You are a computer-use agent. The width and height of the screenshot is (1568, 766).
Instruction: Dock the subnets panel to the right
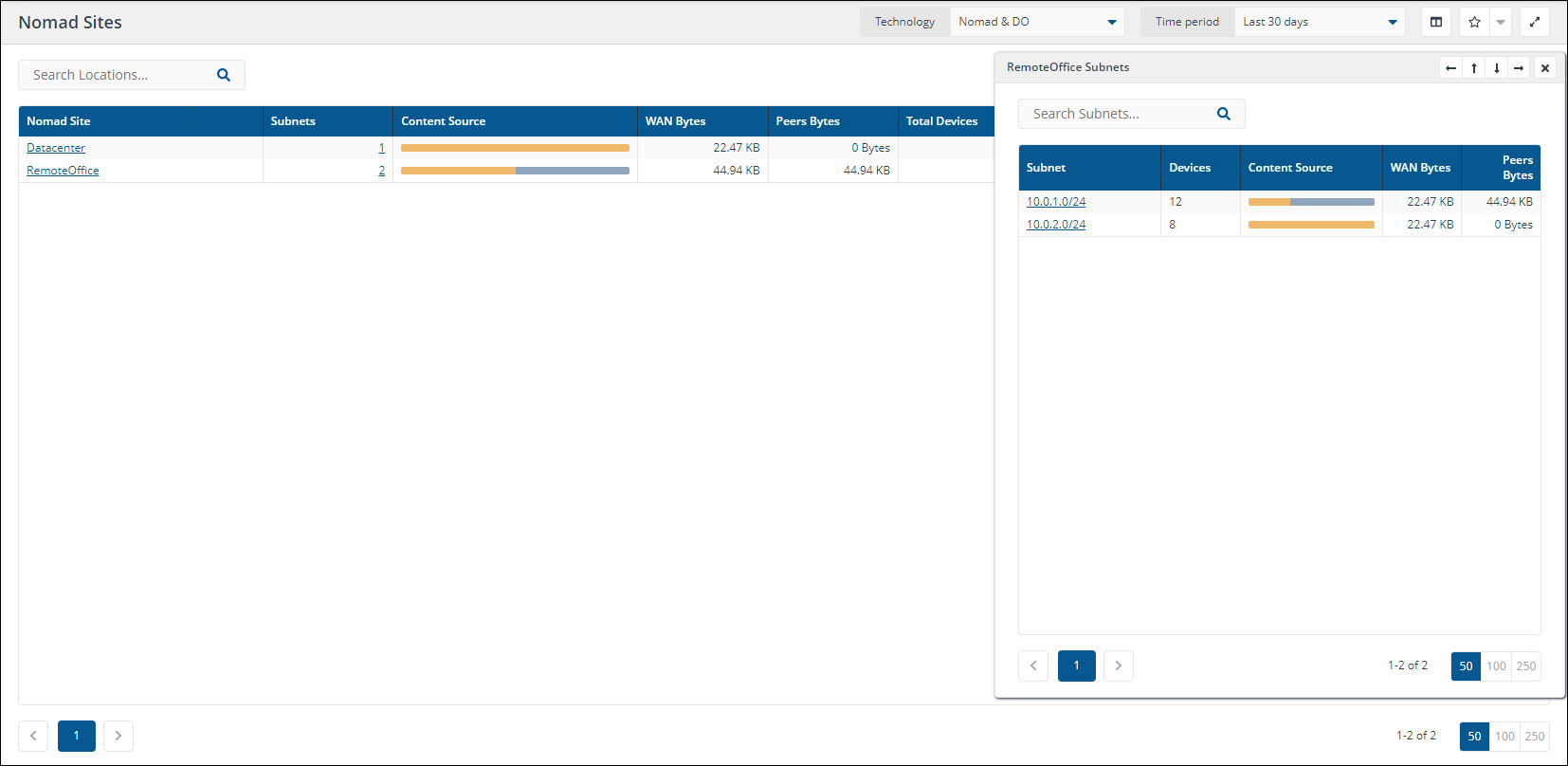point(1519,68)
